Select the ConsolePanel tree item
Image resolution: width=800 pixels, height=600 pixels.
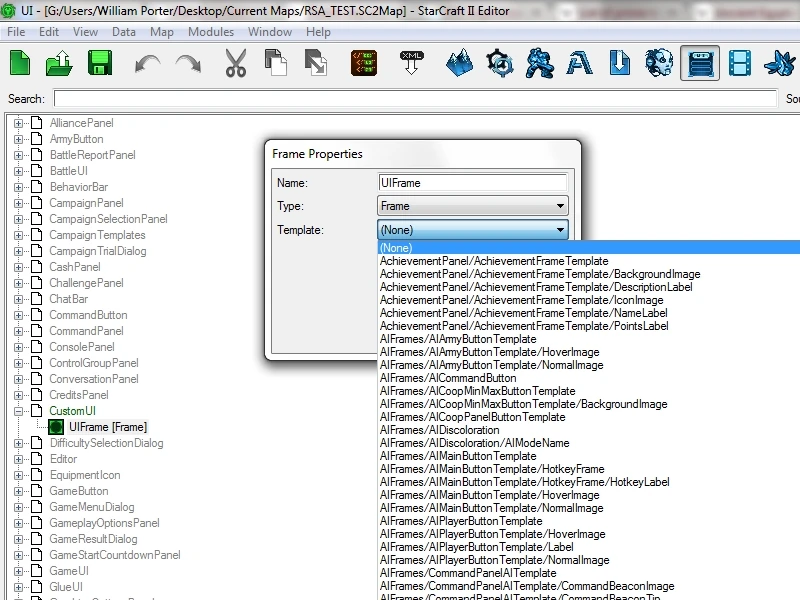82,347
